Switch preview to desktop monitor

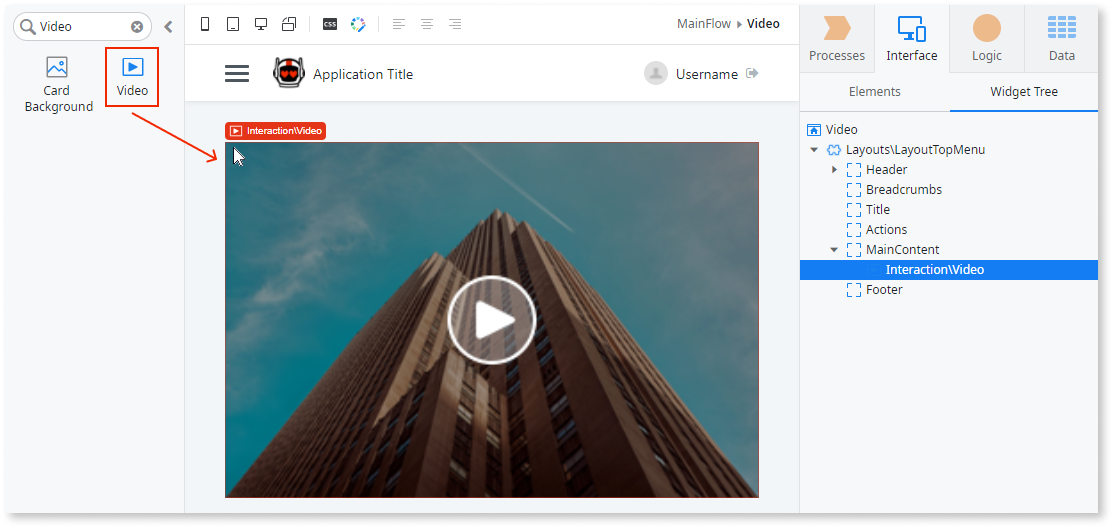261,24
